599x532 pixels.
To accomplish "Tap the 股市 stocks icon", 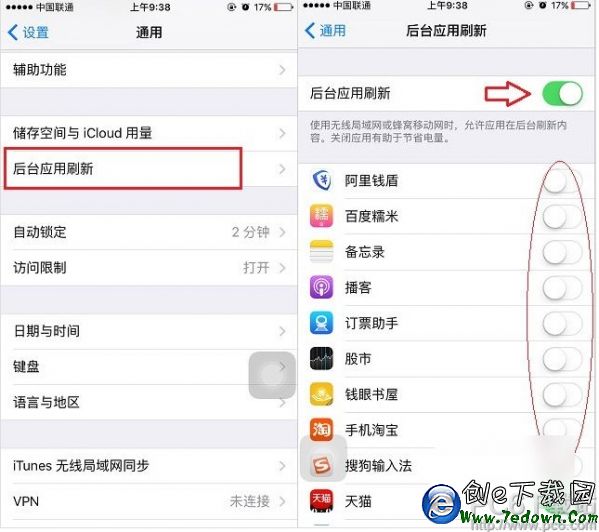I will click(x=321, y=359).
